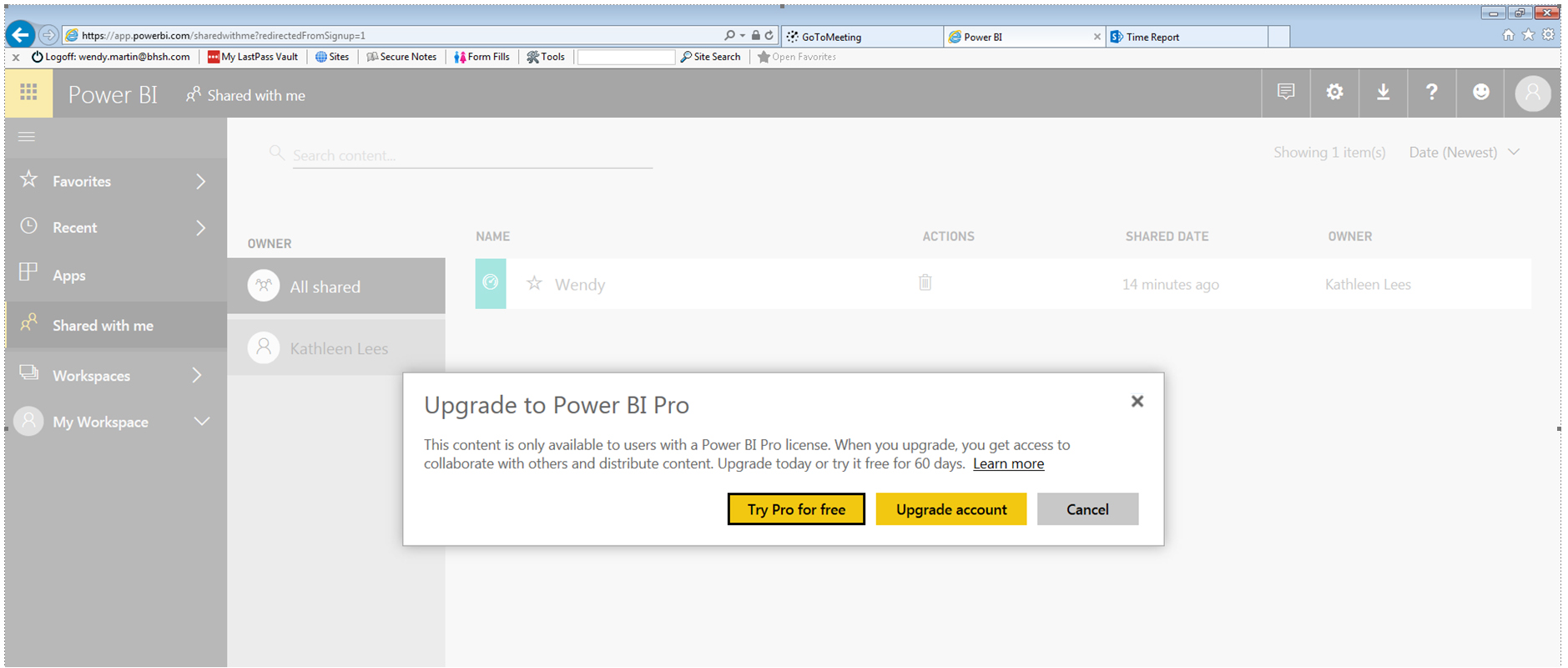
Task: Open the help question mark menu
Action: tap(1432, 93)
